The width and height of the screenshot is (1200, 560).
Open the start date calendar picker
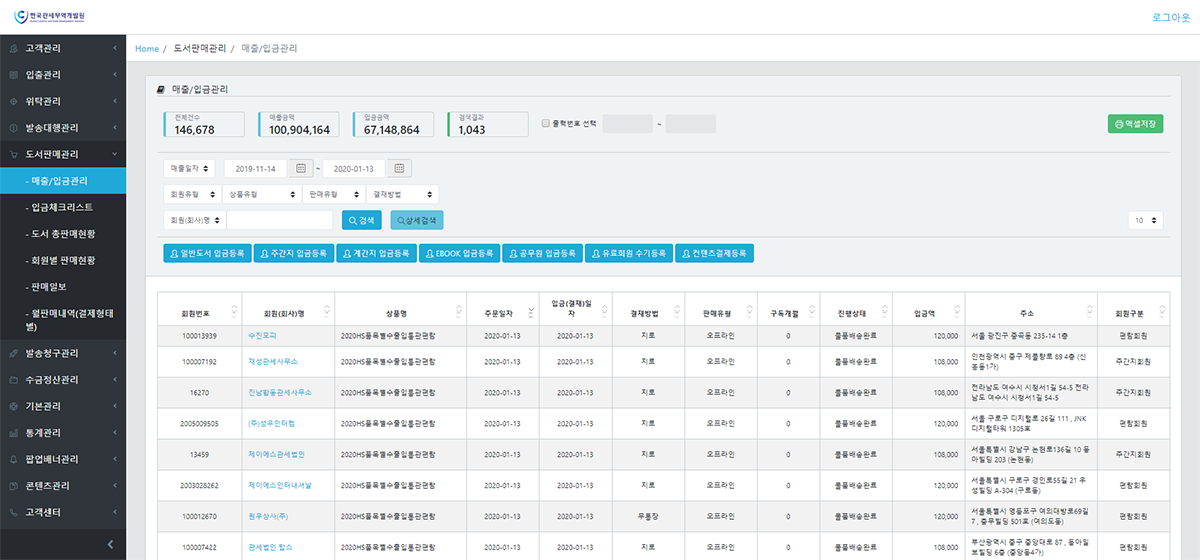pyautogui.click(x=299, y=168)
